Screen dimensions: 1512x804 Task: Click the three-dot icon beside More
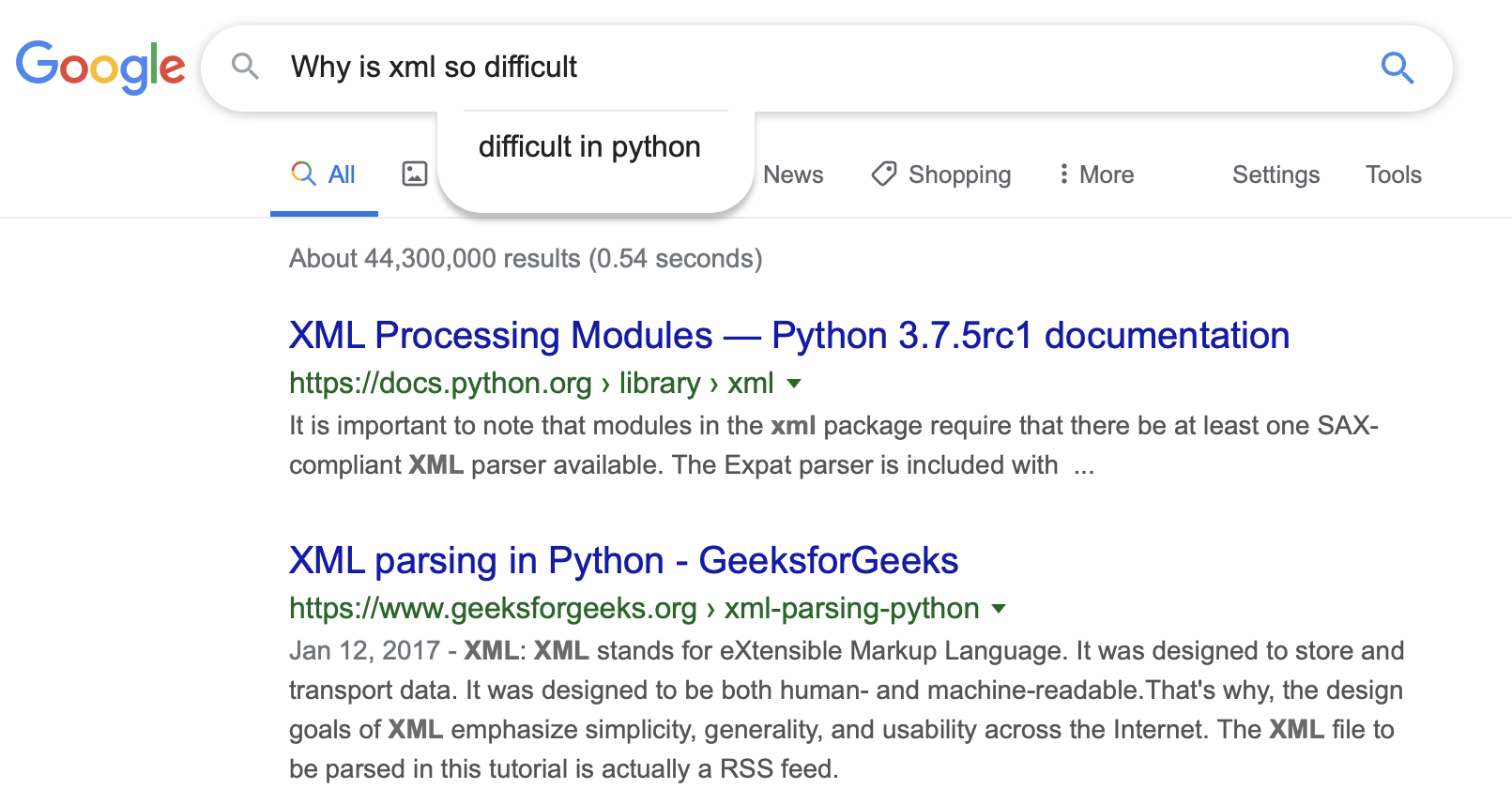click(1063, 174)
